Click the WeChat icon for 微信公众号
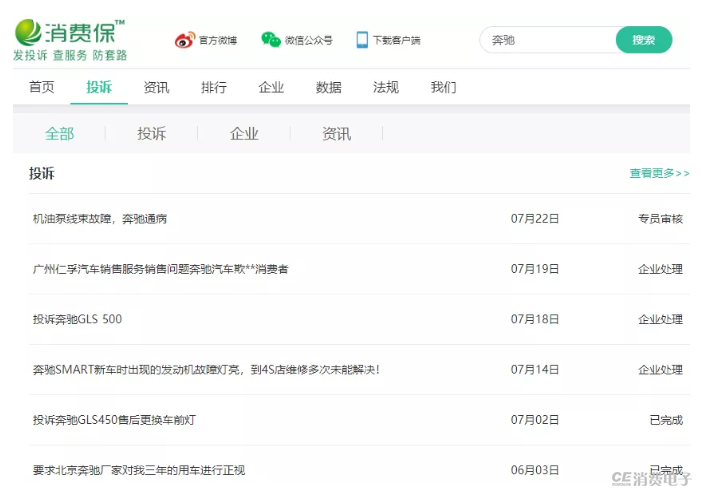702x496 pixels. (x=271, y=39)
